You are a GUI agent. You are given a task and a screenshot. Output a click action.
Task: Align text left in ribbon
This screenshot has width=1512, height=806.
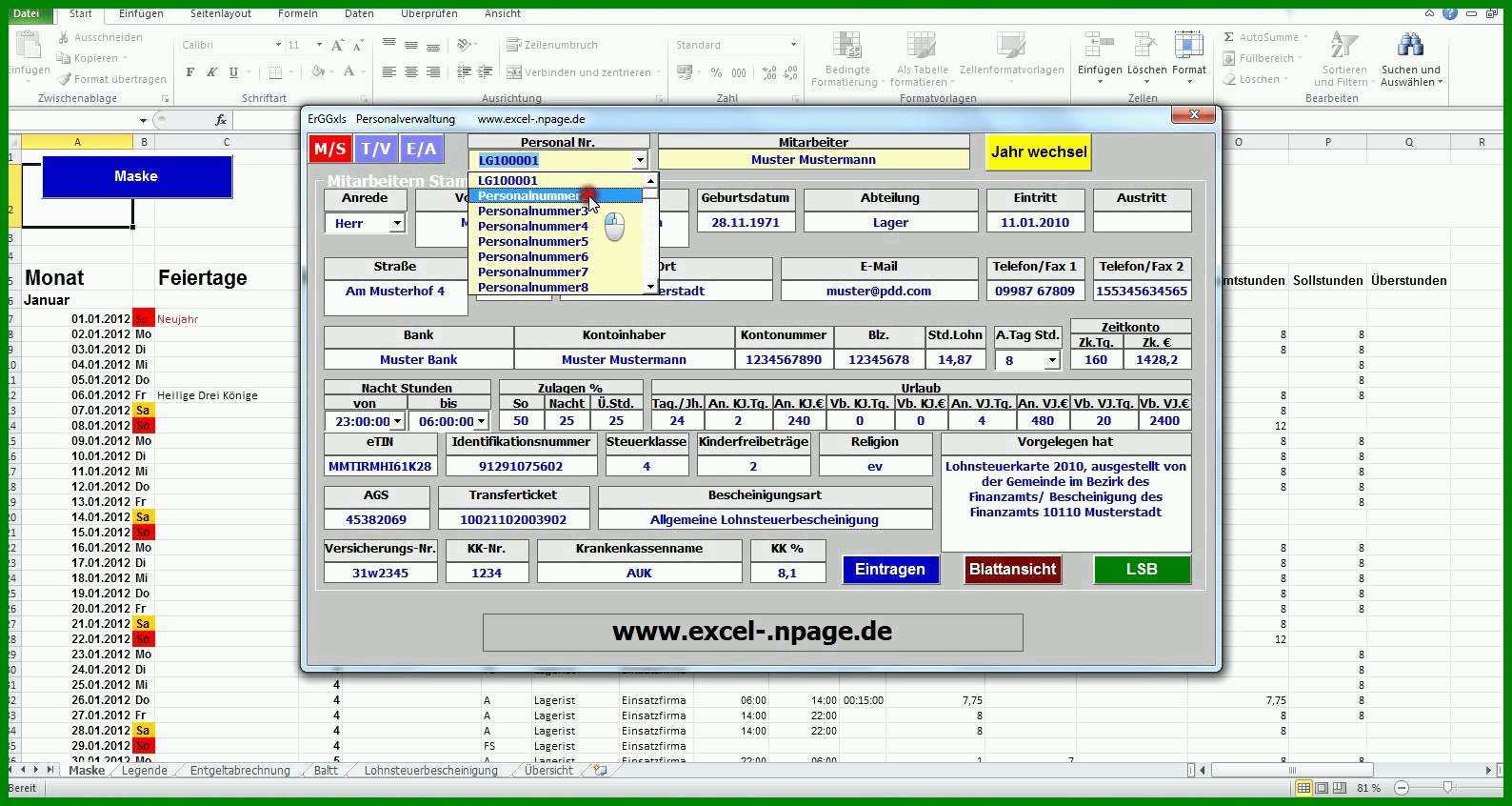(389, 72)
